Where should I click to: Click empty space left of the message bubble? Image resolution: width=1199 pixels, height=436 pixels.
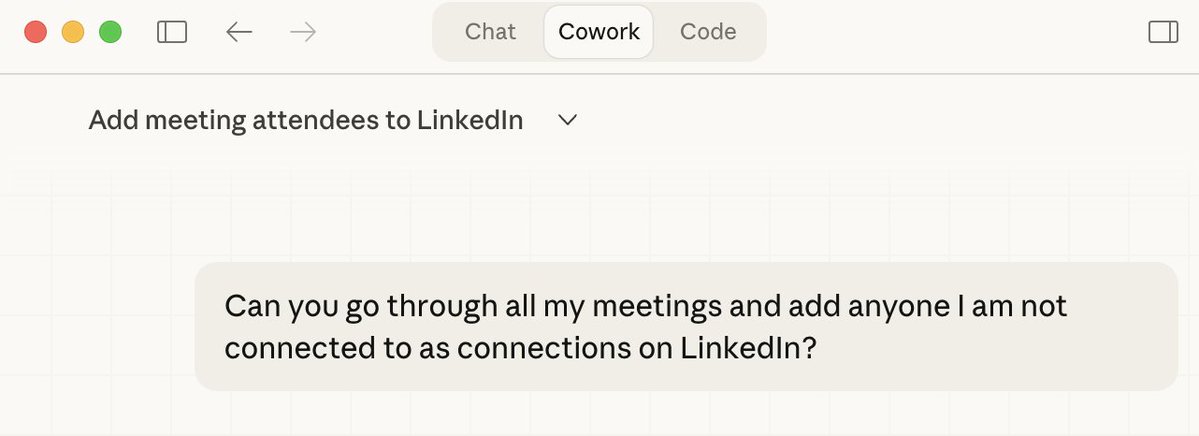(x=100, y=326)
